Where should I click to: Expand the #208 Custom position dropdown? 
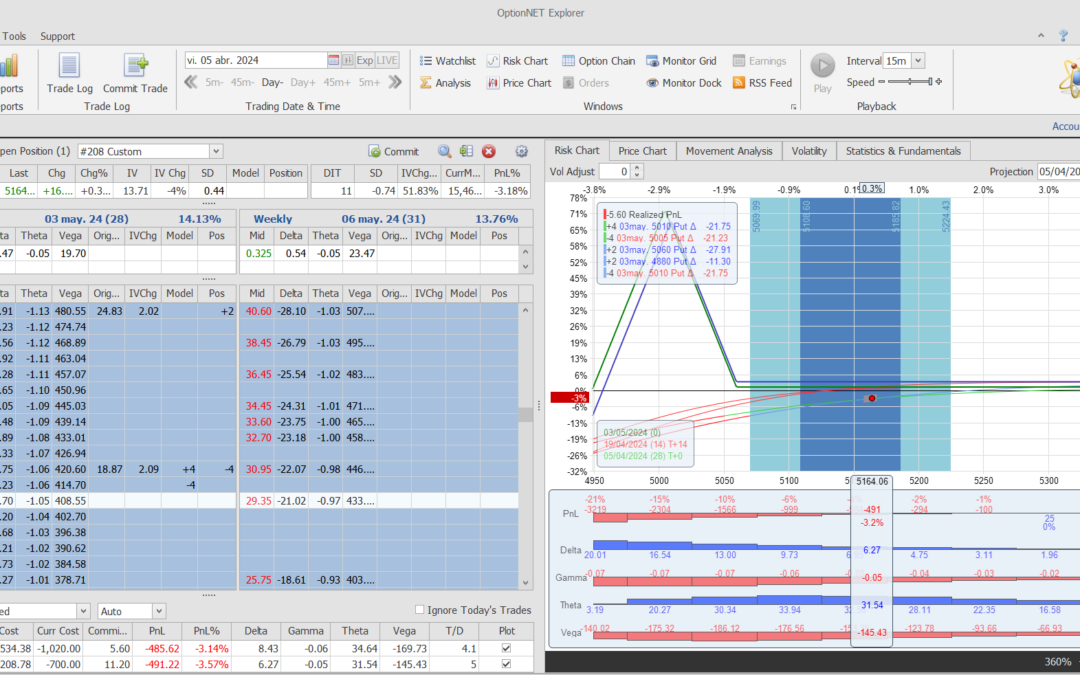(216, 151)
